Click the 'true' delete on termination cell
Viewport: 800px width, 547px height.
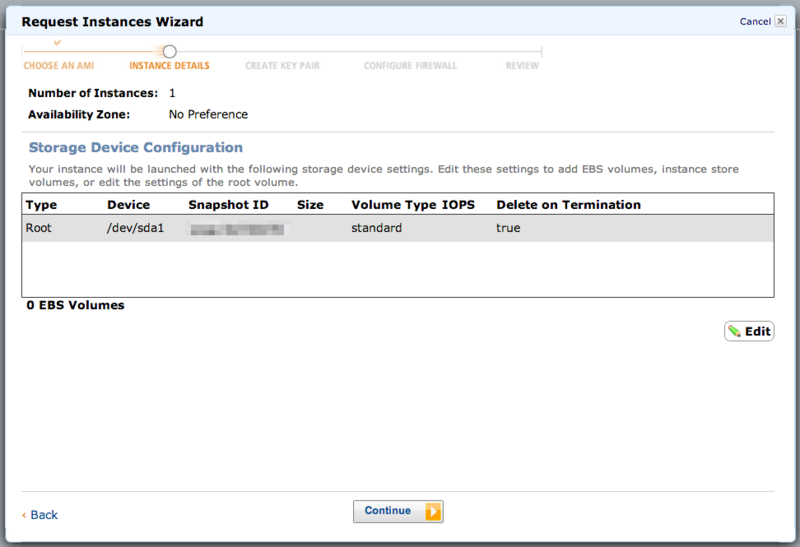[x=508, y=228]
